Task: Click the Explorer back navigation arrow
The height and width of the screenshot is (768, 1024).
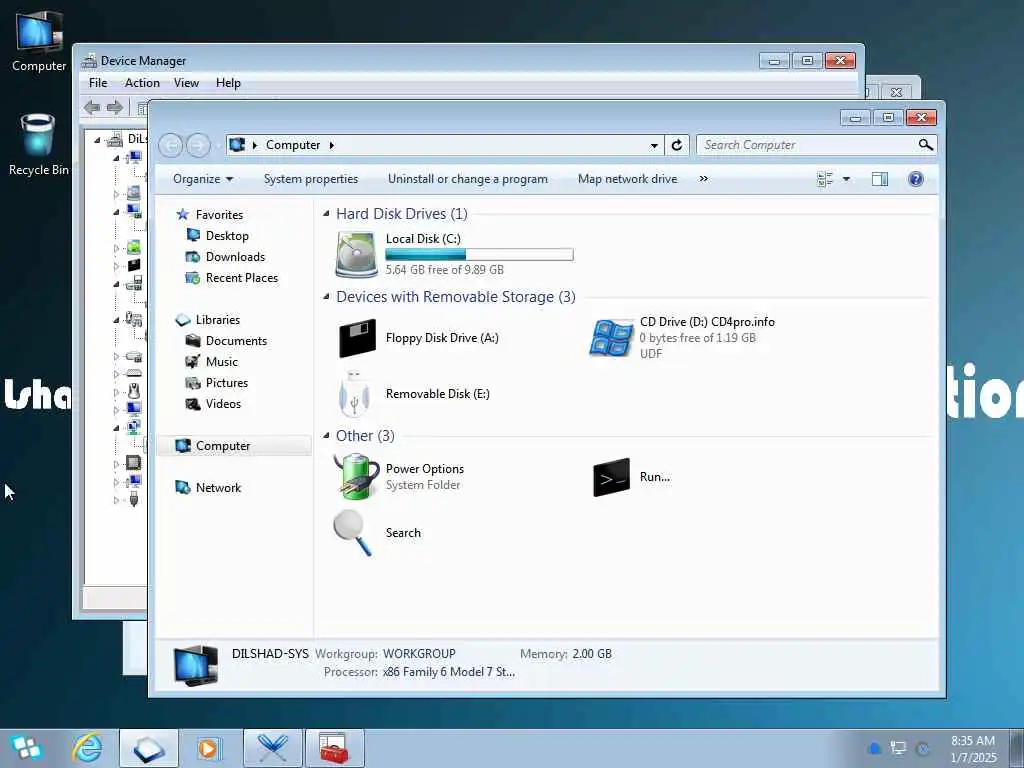Action: [x=170, y=145]
